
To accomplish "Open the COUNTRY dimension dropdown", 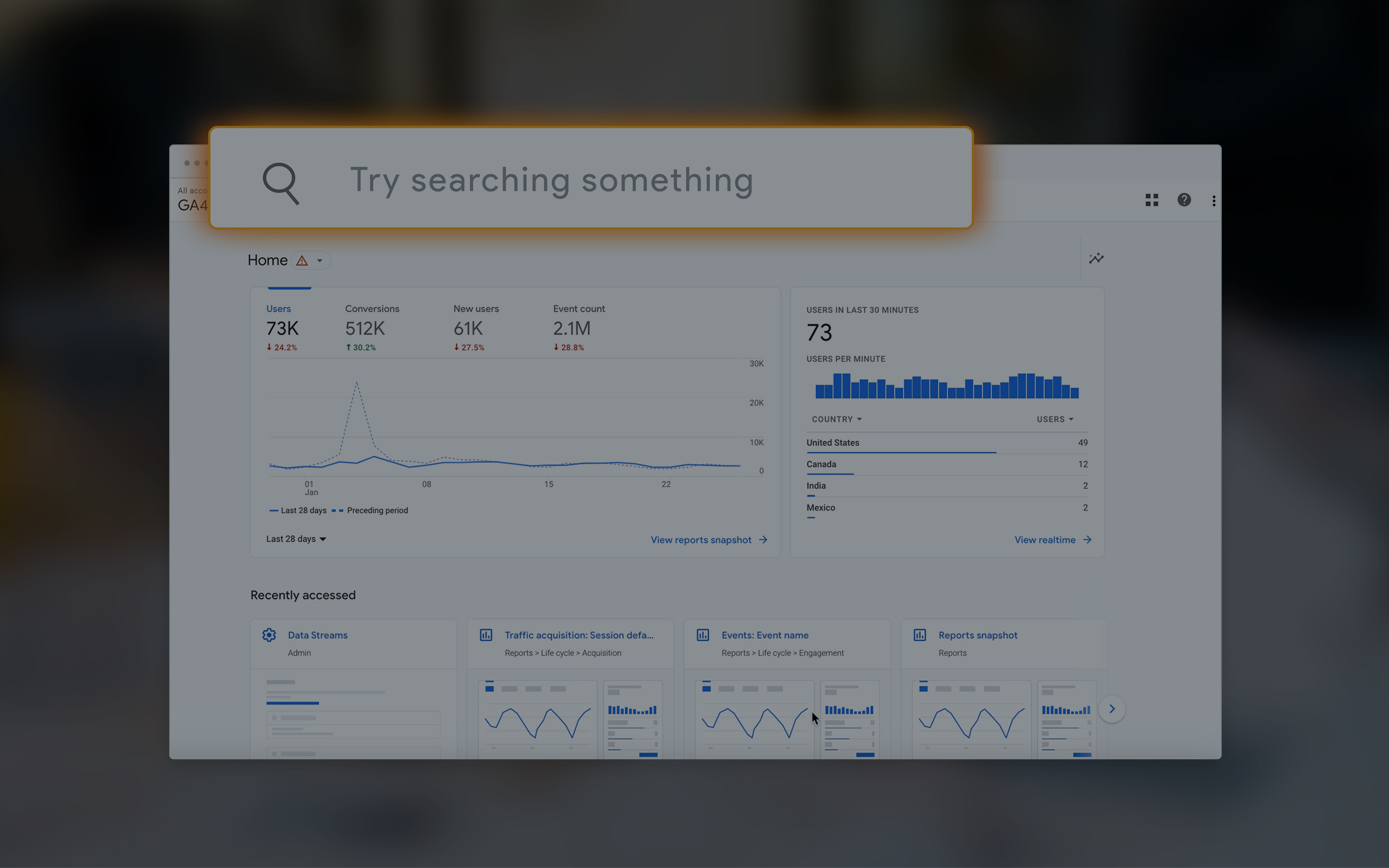I will click(836, 420).
